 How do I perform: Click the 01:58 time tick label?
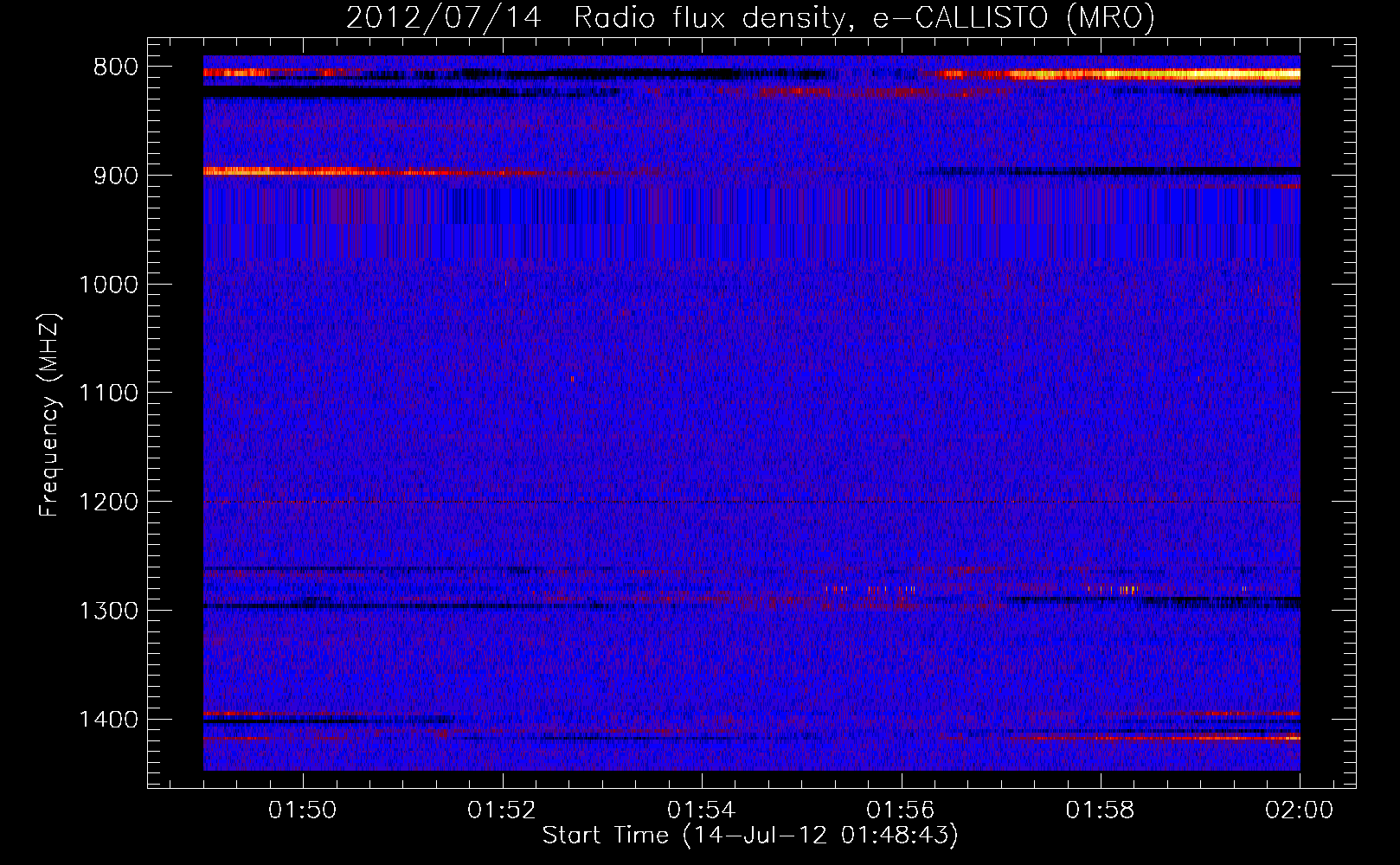1101,811
